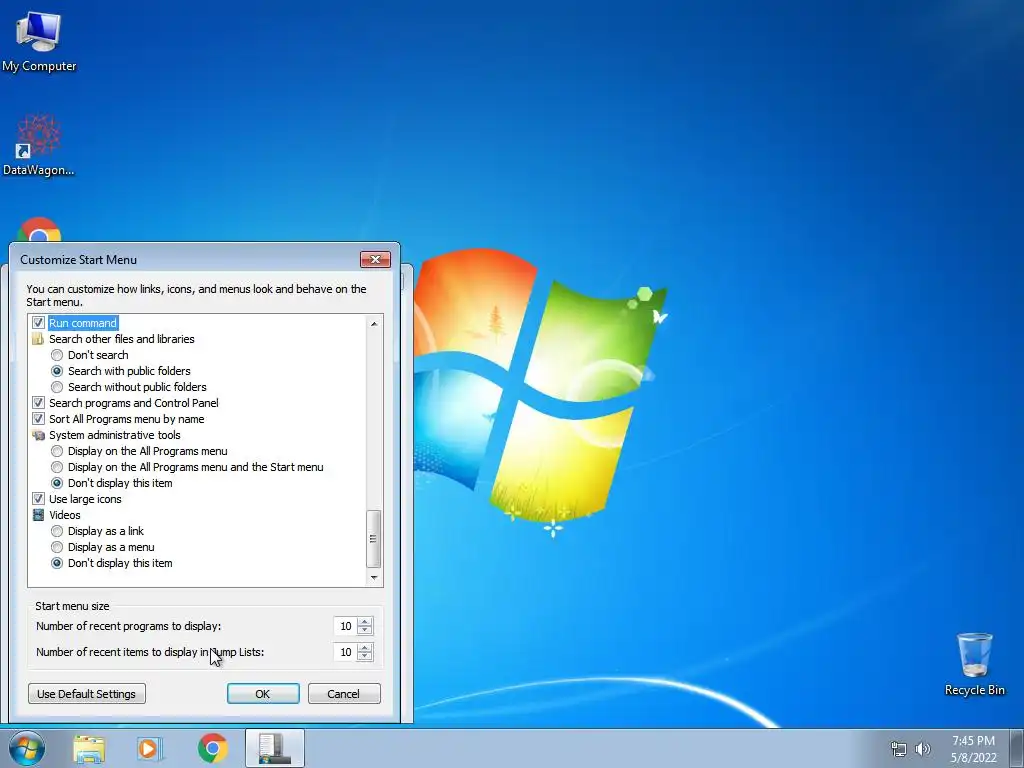Click the Videos category icon in the list
1024x768 pixels.
pyautogui.click(x=38, y=515)
